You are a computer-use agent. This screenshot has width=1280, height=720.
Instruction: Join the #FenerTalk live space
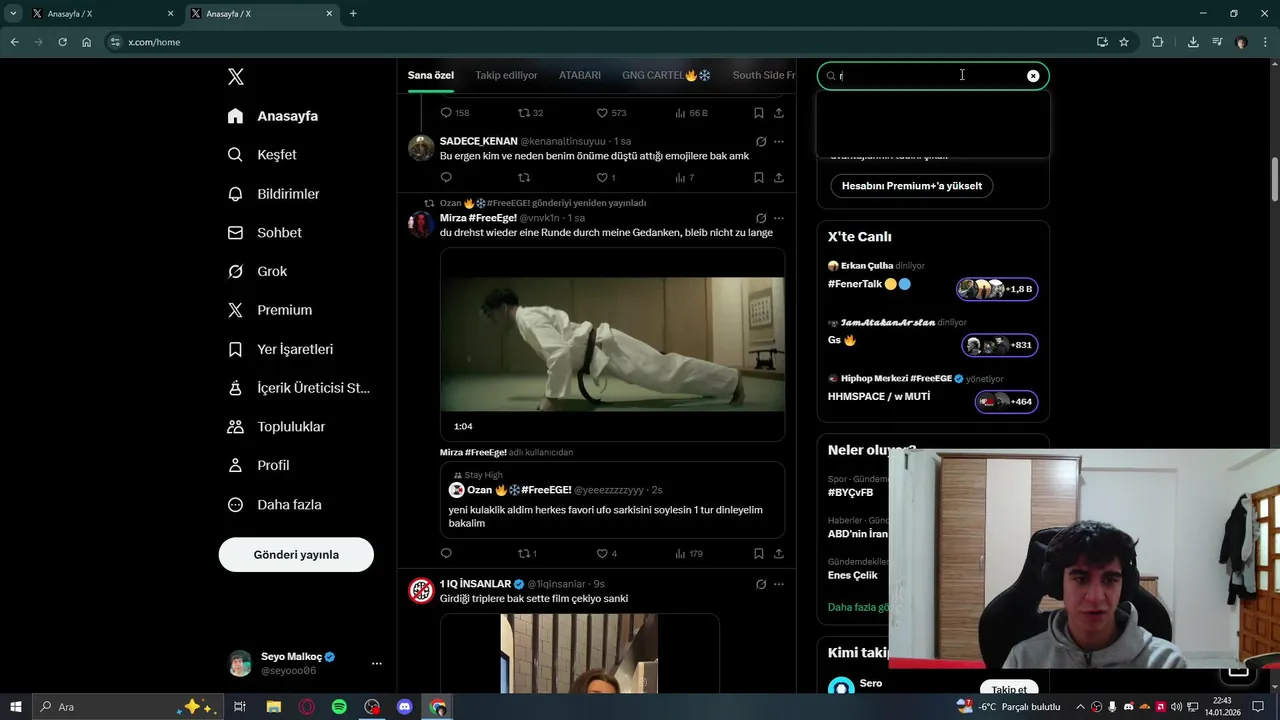tap(998, 289)
